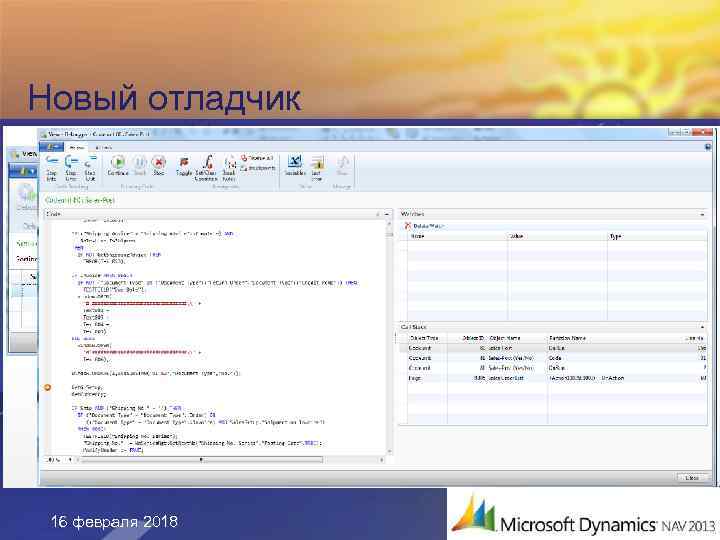The height and width of the screenshot is (540, 720).
Task: Show the Last Error
Action: tap(316, 167)
